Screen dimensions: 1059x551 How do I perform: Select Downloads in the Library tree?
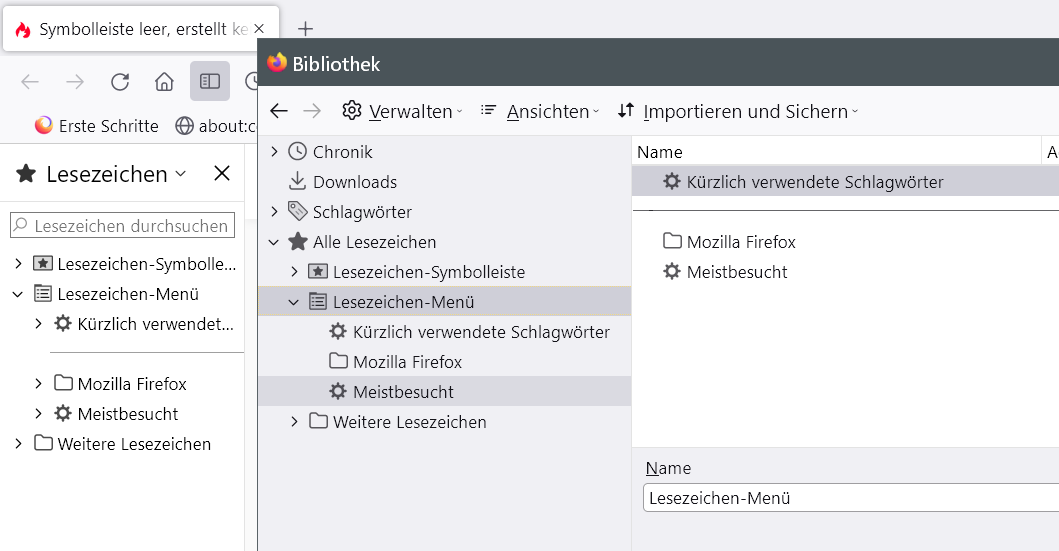(354, 182)
